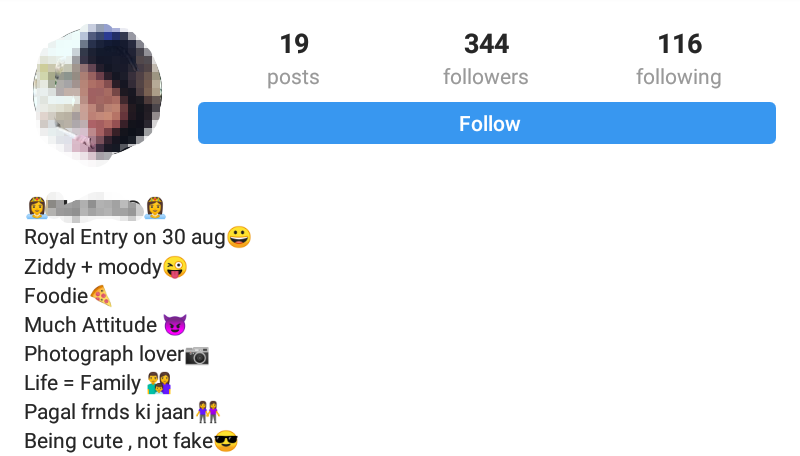Click the 'Royal Entry on 30 aug' bio line

tap(124, 238)
